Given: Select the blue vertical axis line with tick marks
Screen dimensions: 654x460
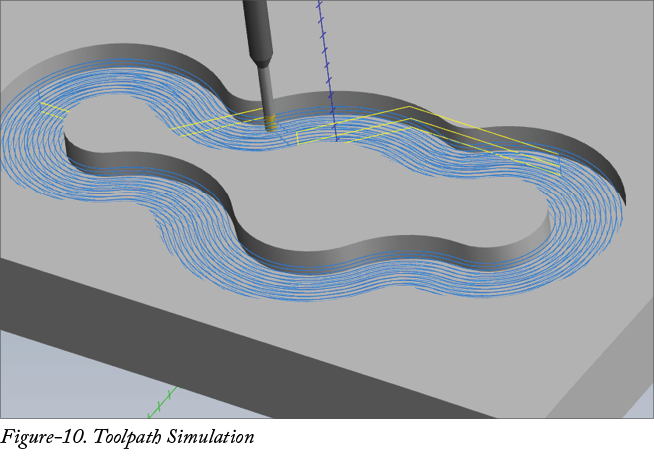Looking at the screenshot, I should coord(325,60).
